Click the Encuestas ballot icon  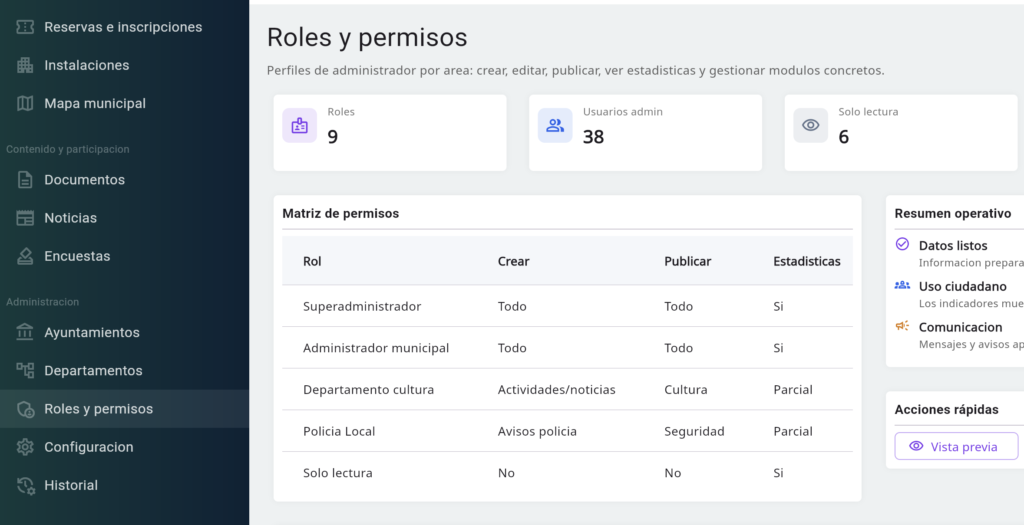coord(25,256)
